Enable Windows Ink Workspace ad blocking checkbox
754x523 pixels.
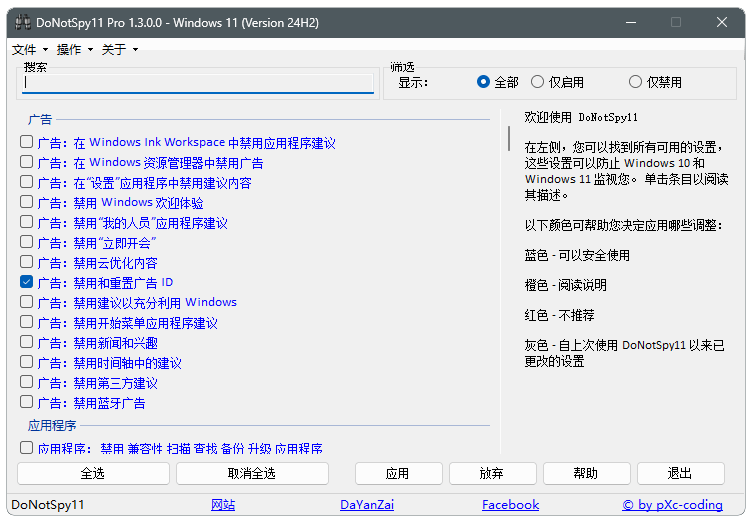tap(27, 142)
